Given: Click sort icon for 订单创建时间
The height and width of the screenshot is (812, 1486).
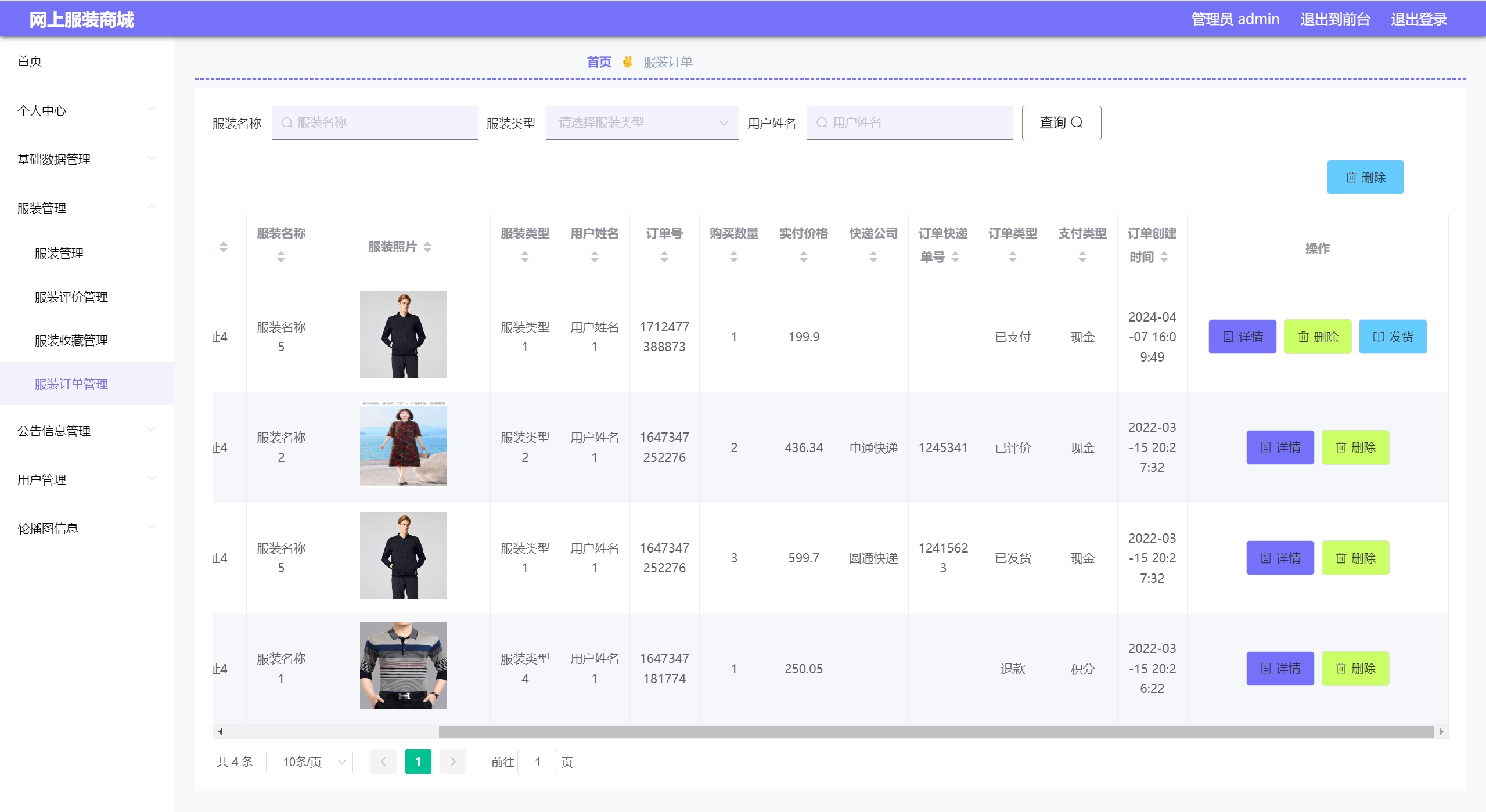Looking at the screenshot, I should click(x=1164, y=257).
